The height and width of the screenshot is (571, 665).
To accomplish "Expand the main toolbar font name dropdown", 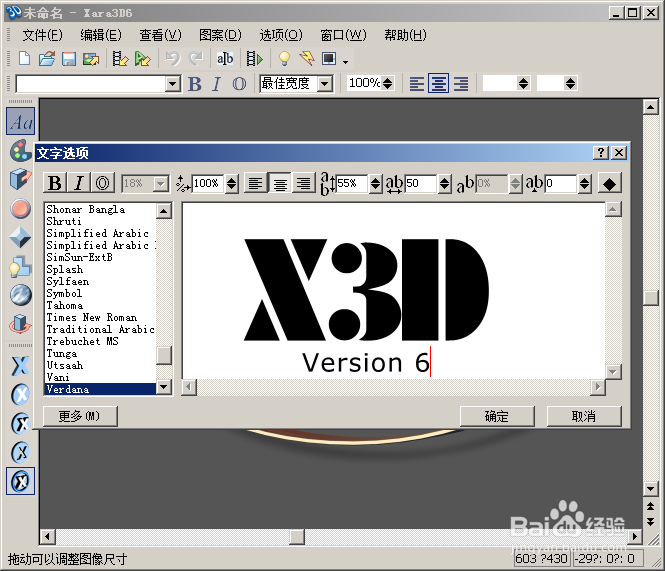I will (172, 84).
